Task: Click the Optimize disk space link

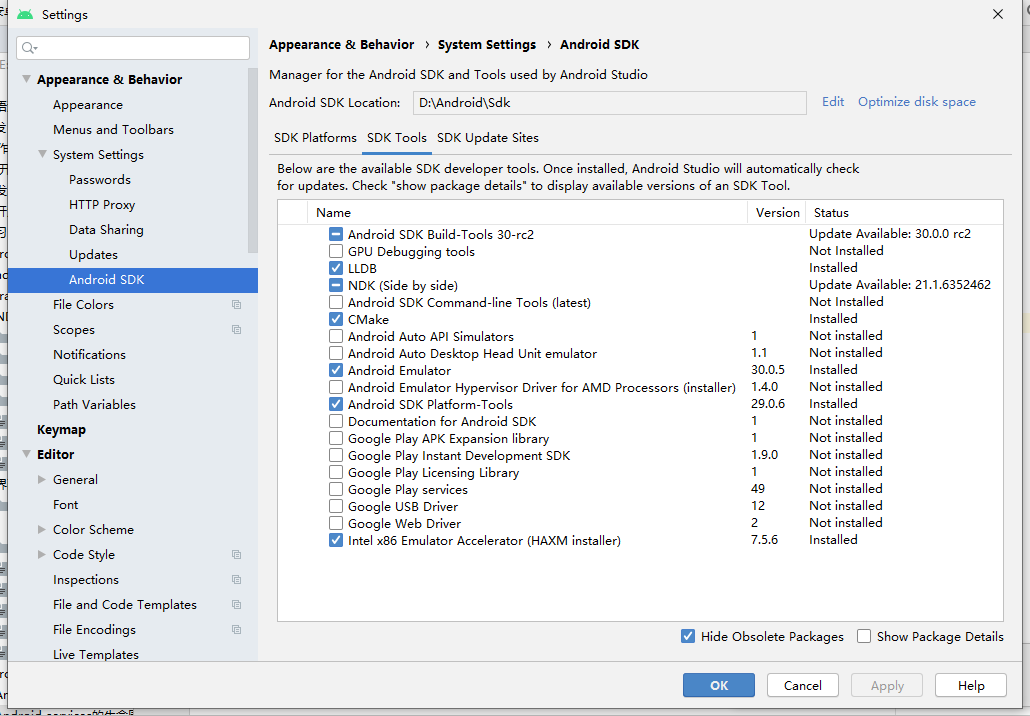Action: click(x=916, y=102)
